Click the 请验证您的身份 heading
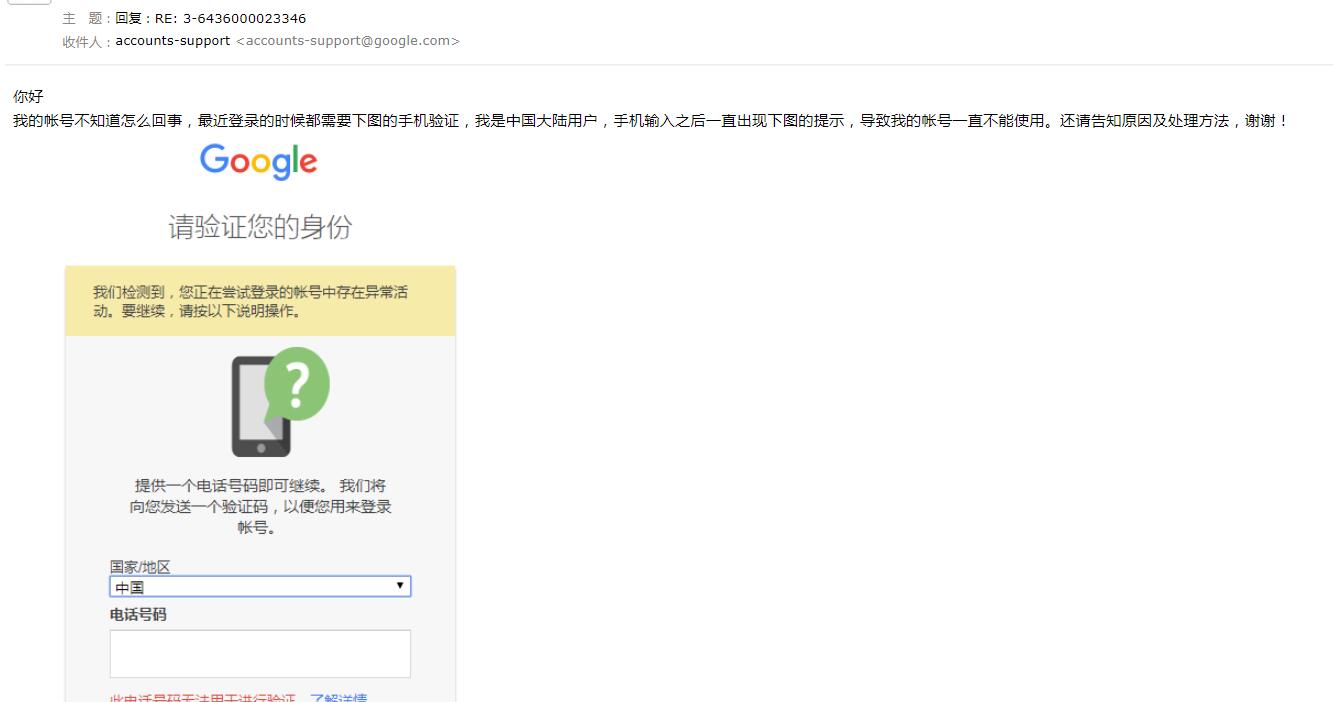Screen dimensions: 1333x702 260,228
